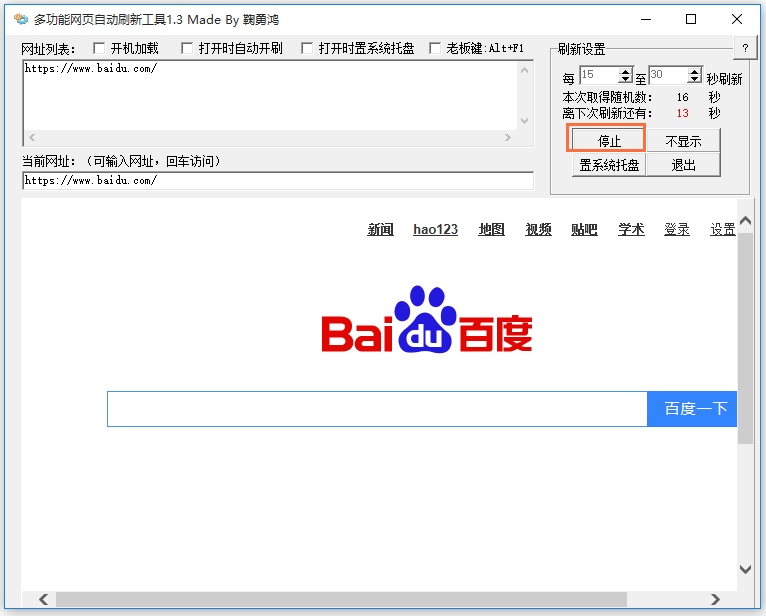Click the 当前网址 input field
The height and width of the screenshot is (616, 766).
click(x=278, y=181)
